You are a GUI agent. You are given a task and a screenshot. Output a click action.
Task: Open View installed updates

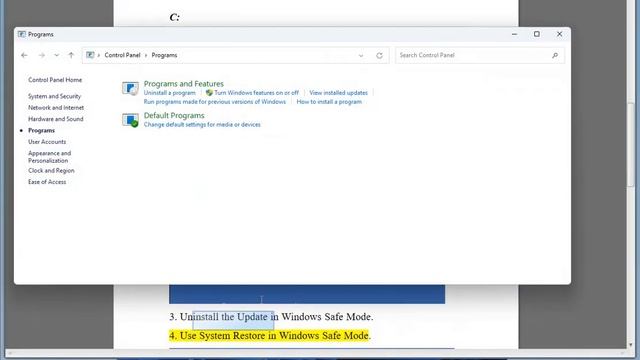tap(338, 93)
